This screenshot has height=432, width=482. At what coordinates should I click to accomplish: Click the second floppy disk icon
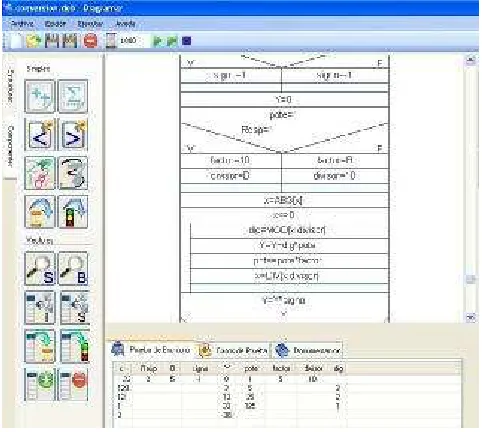pyautogui.click(x=69, y=41)
